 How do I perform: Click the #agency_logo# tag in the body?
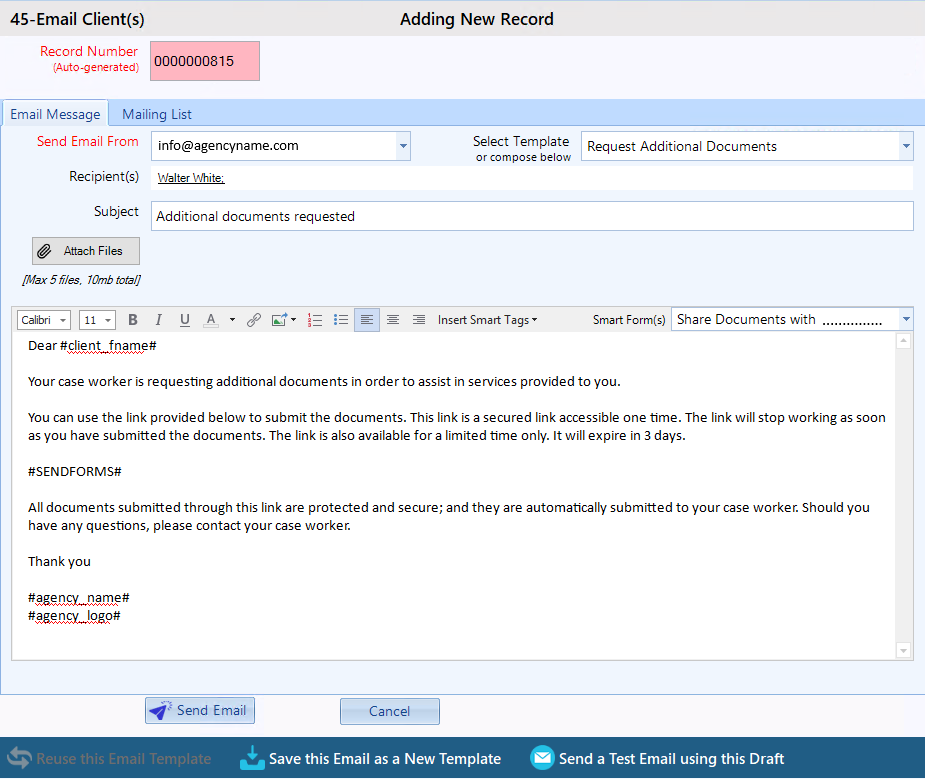[74, 616]
